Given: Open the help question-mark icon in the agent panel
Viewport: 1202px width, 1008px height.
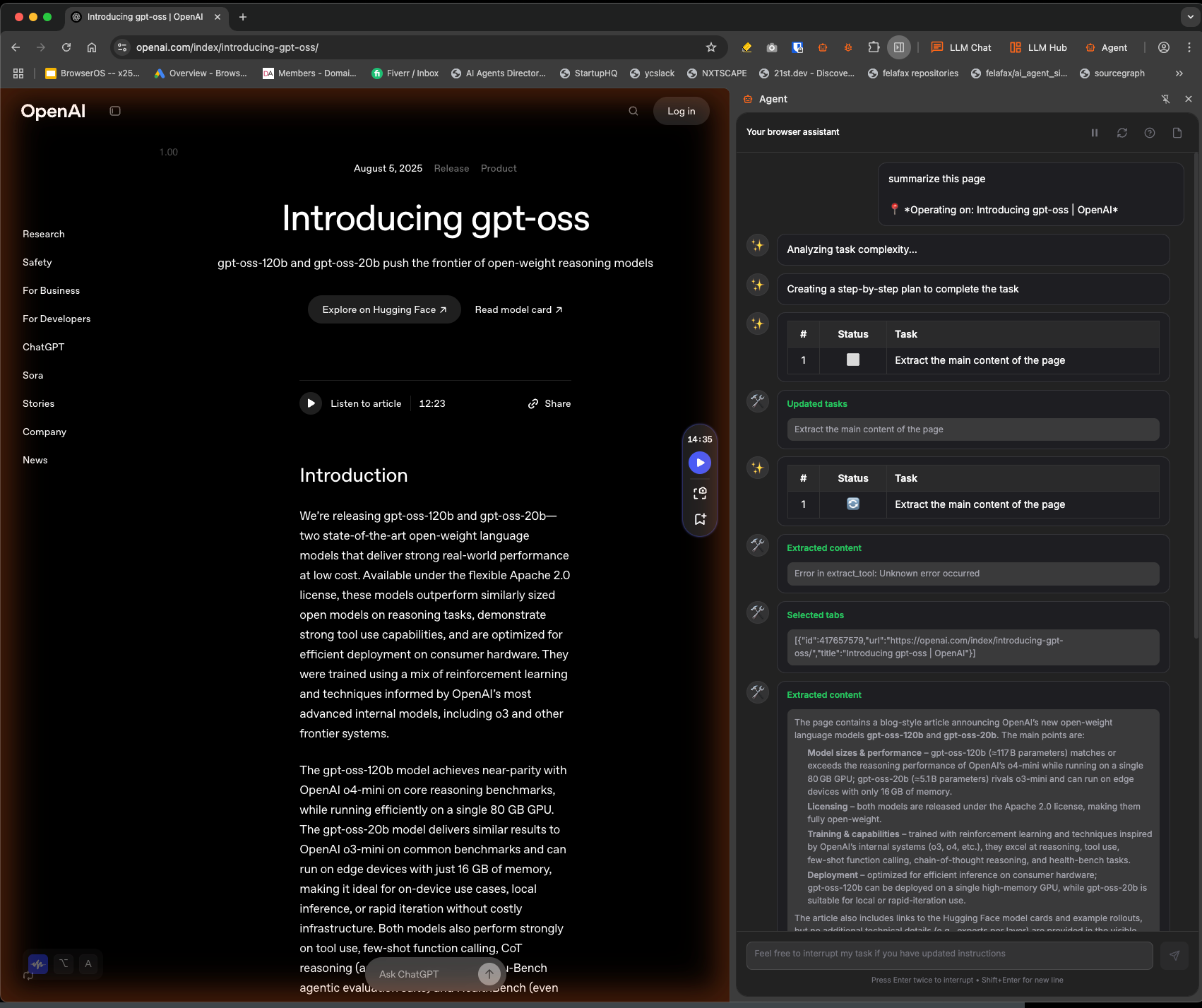Looking at the screenshot, I should (x=1149, y=133).
